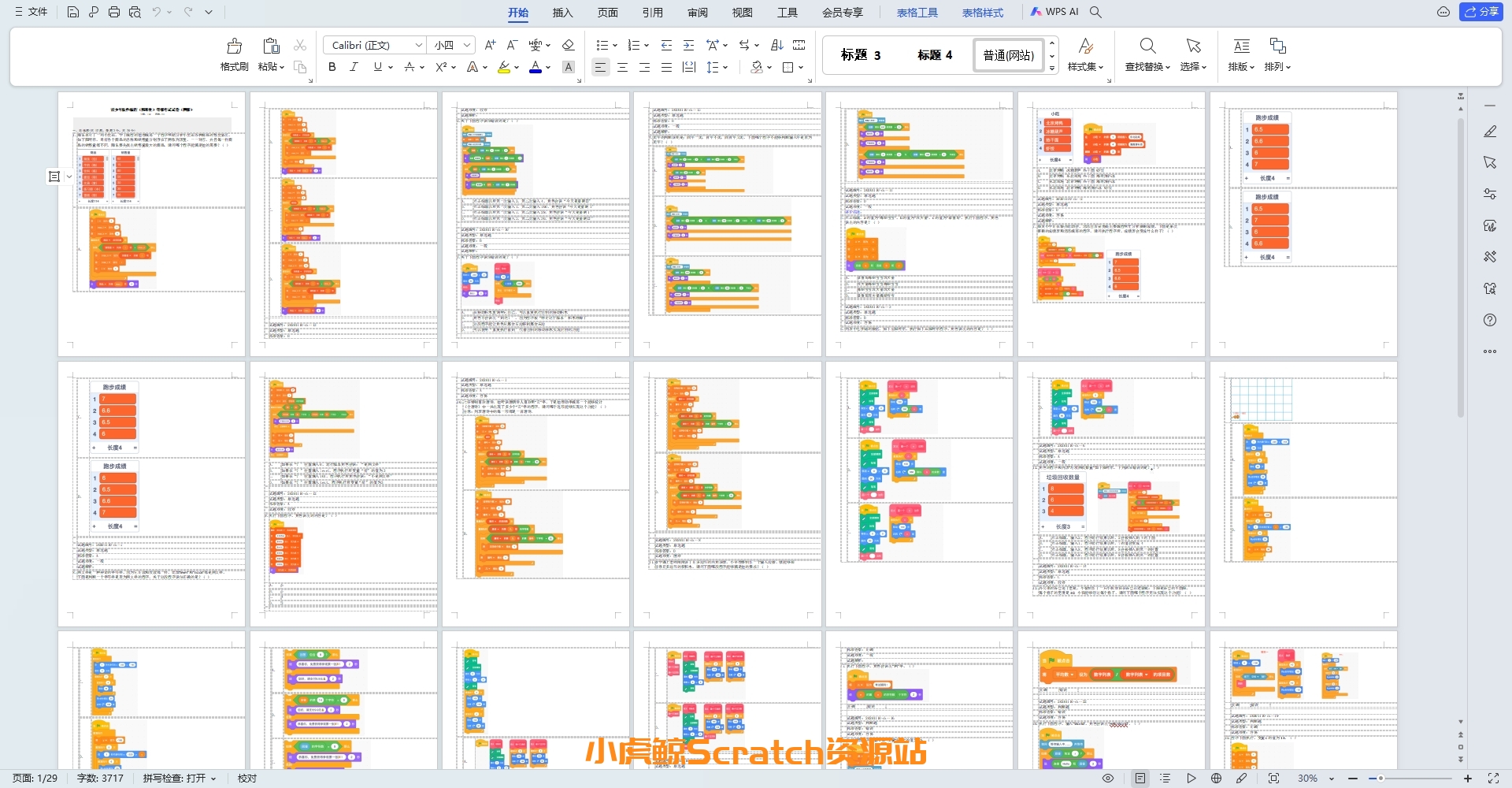Click the Copy icon below scissors
This screenshot has width=1512, height=788.
[300, 67]
